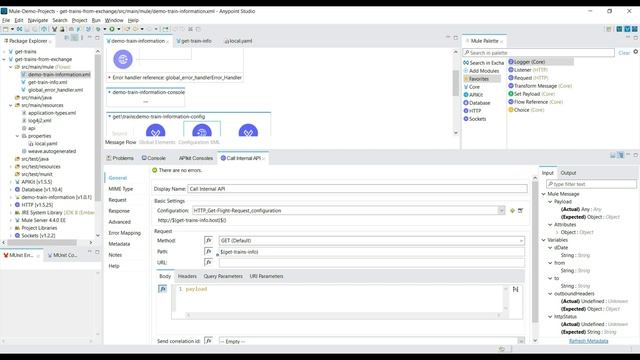The image size is (640, 360).
Task: Toggle fx for Send correlation id
Action: pyautogui.click(x=209, y=341)
